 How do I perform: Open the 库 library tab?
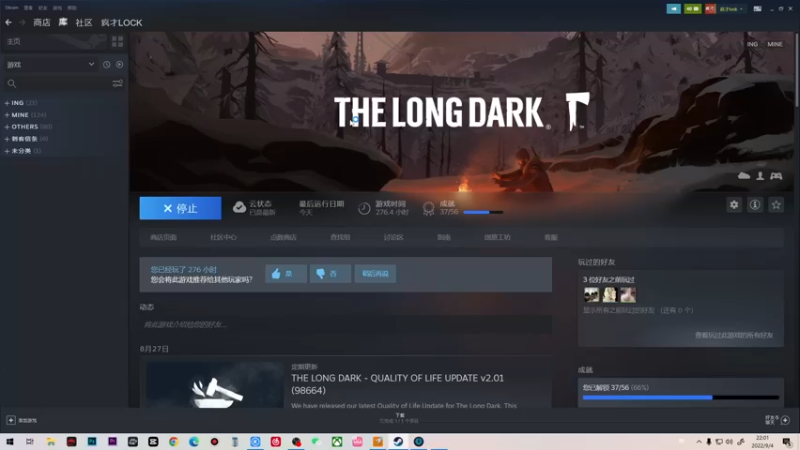pyautogui.click(x=63, y=22)
